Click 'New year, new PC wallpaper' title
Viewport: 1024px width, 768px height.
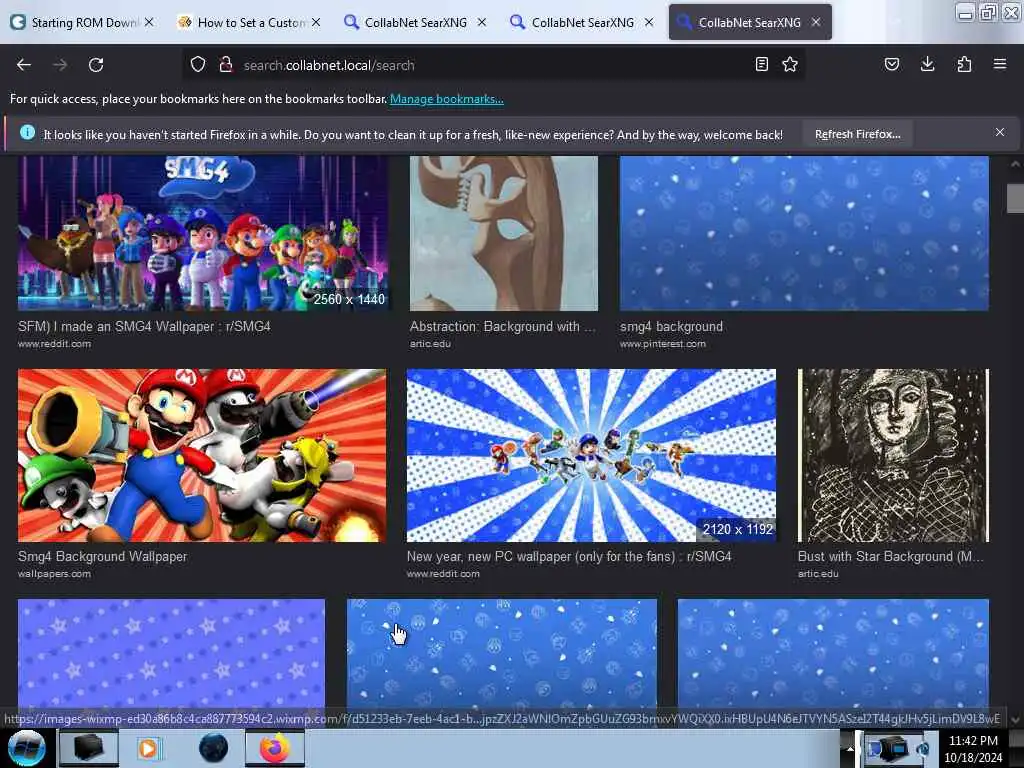(569, 556)
